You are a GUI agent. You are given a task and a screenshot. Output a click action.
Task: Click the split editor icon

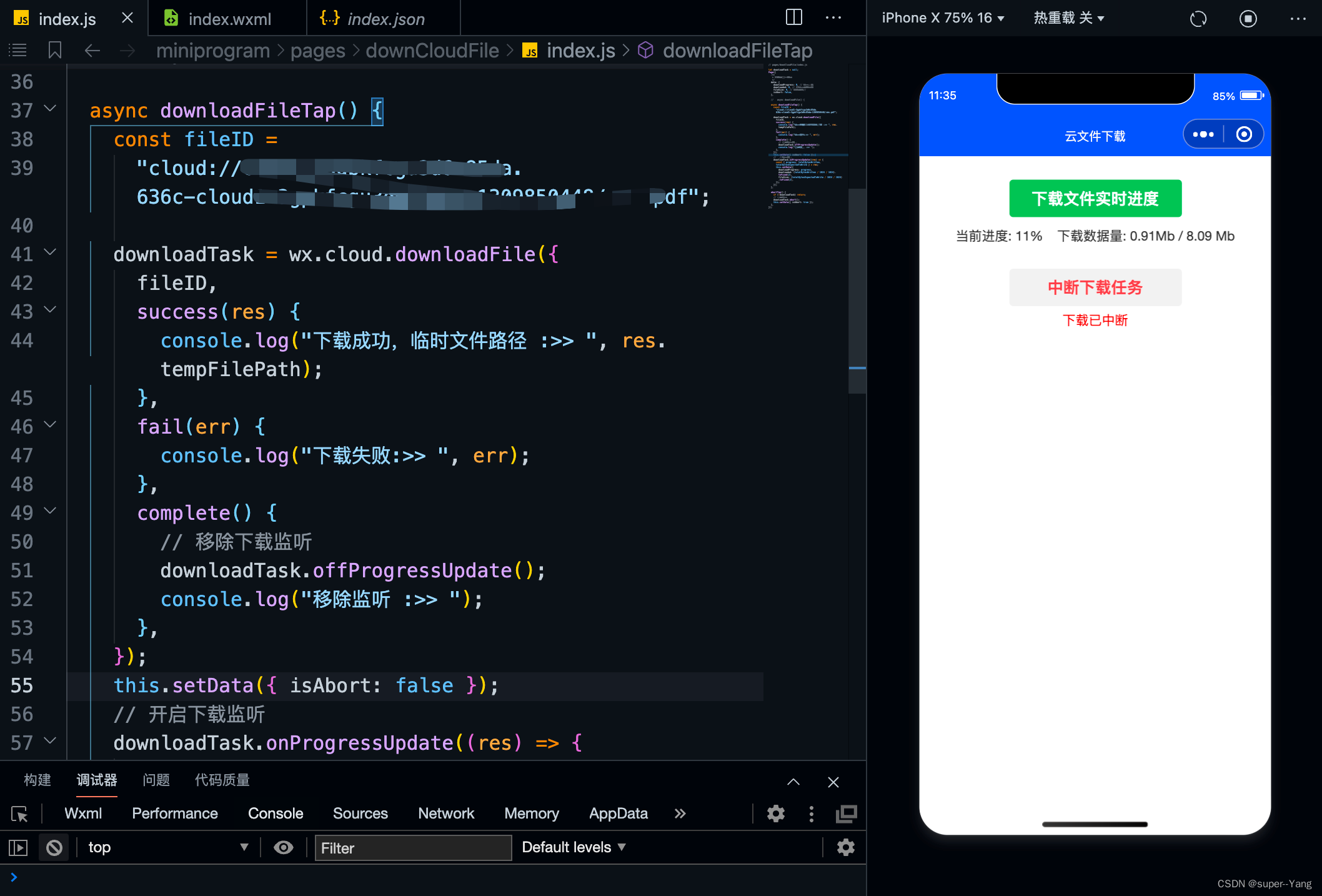click(794, 17)
